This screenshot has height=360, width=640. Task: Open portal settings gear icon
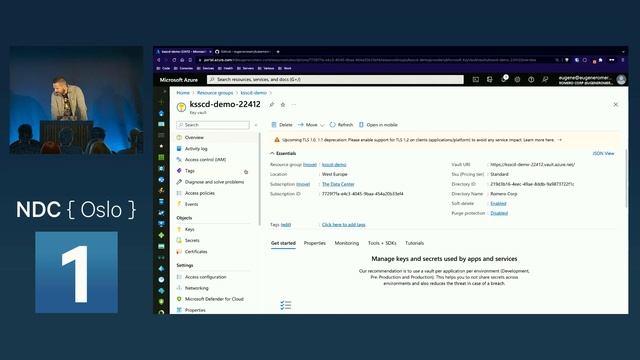517,80
